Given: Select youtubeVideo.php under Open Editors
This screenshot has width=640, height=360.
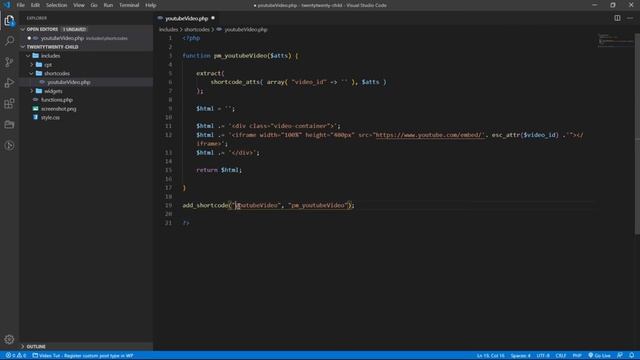Looking at the screenshot, I should (86, 38).
